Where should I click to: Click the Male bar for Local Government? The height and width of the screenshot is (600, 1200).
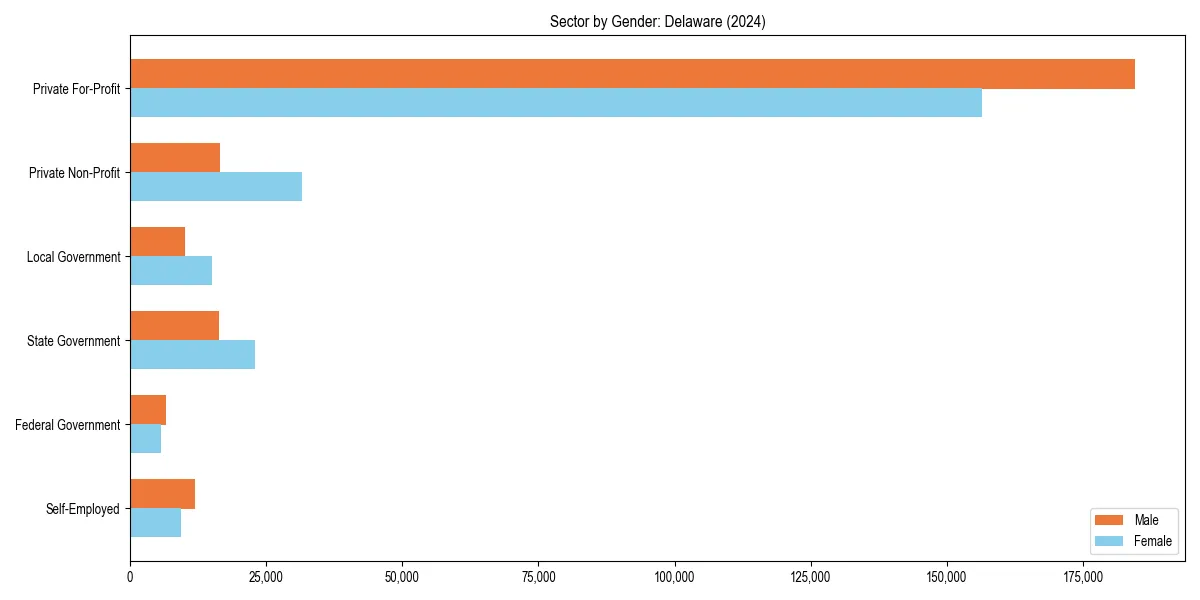(x=157, y=240)
